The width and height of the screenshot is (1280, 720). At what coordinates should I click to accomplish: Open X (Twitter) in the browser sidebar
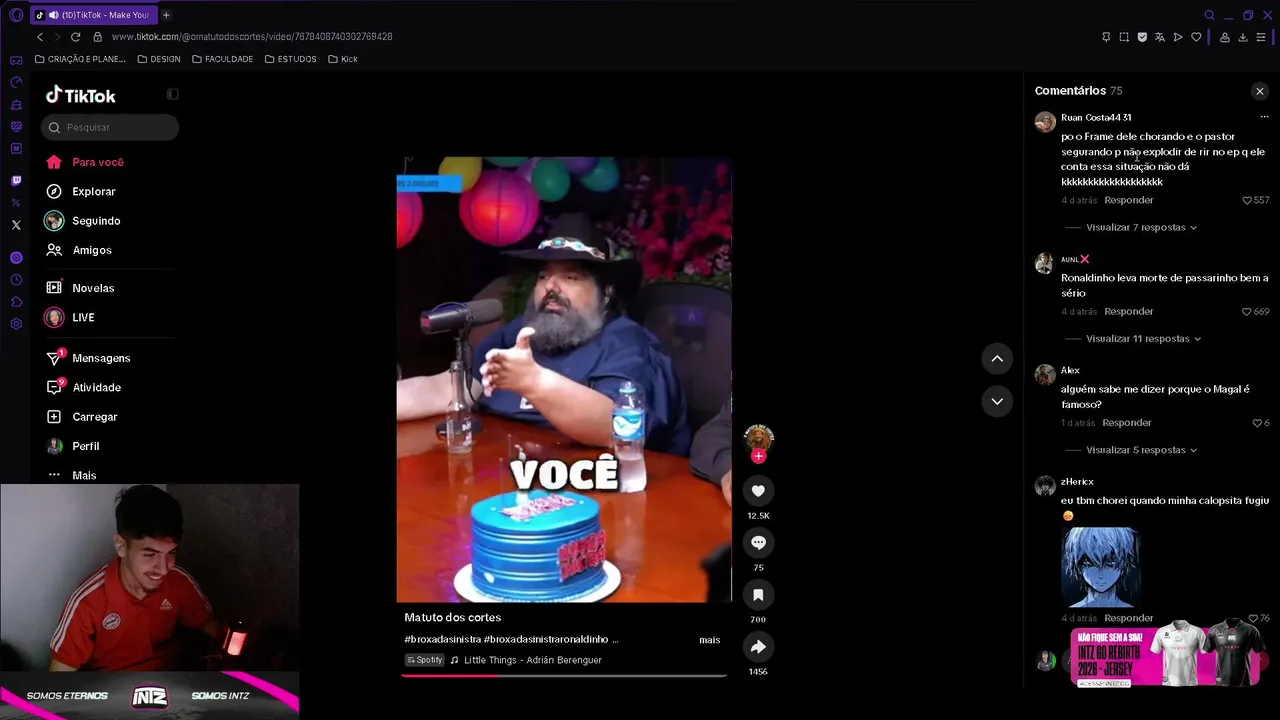[16, 225]
